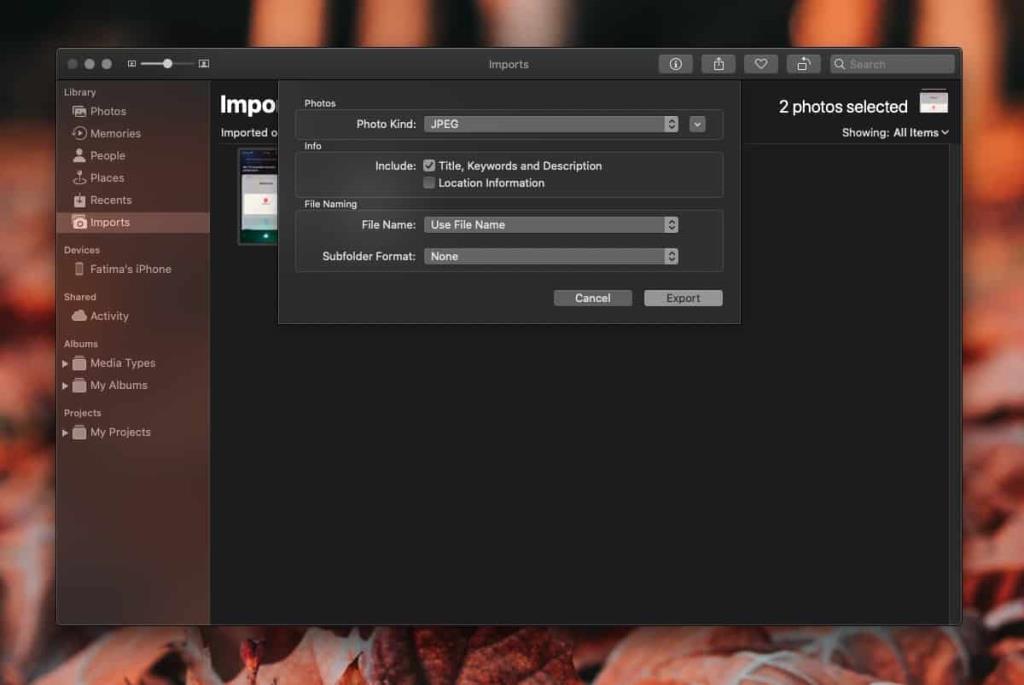Uncheck Title, Keywords and Description
This screenshot has height=685, width=1024.
(430, 166)
